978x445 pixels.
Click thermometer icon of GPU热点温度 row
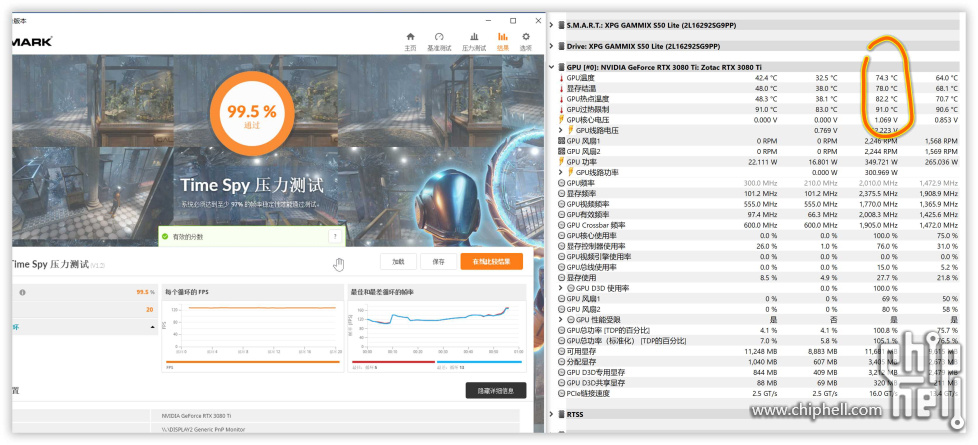click(561, 99)
